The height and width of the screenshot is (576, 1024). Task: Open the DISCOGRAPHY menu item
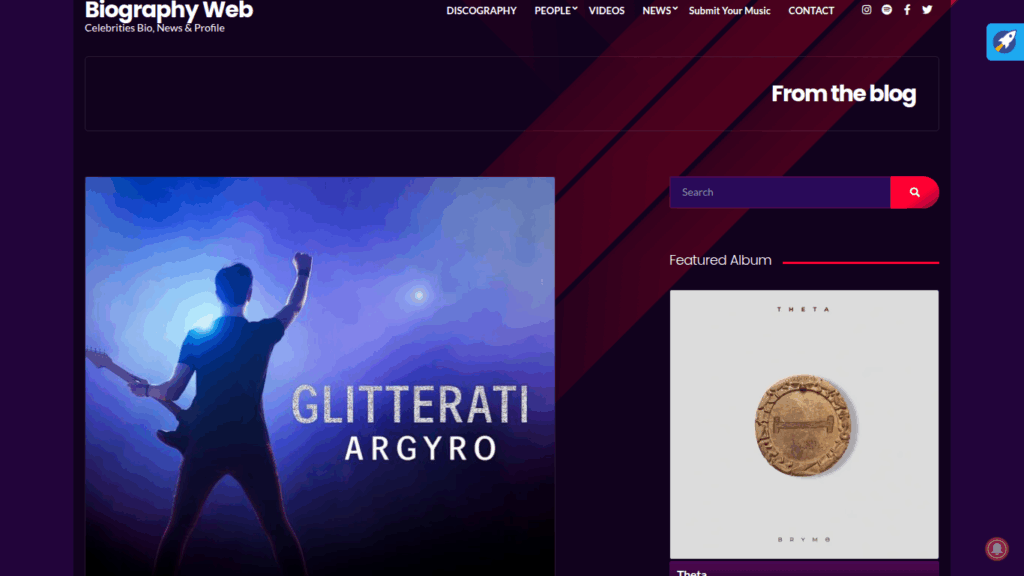tap(481, 10)
